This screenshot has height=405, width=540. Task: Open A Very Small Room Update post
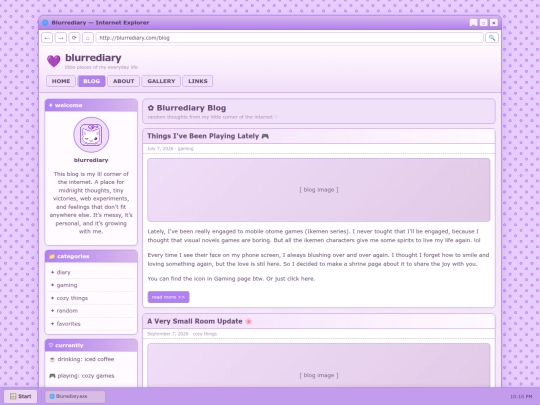coord(195,321)
